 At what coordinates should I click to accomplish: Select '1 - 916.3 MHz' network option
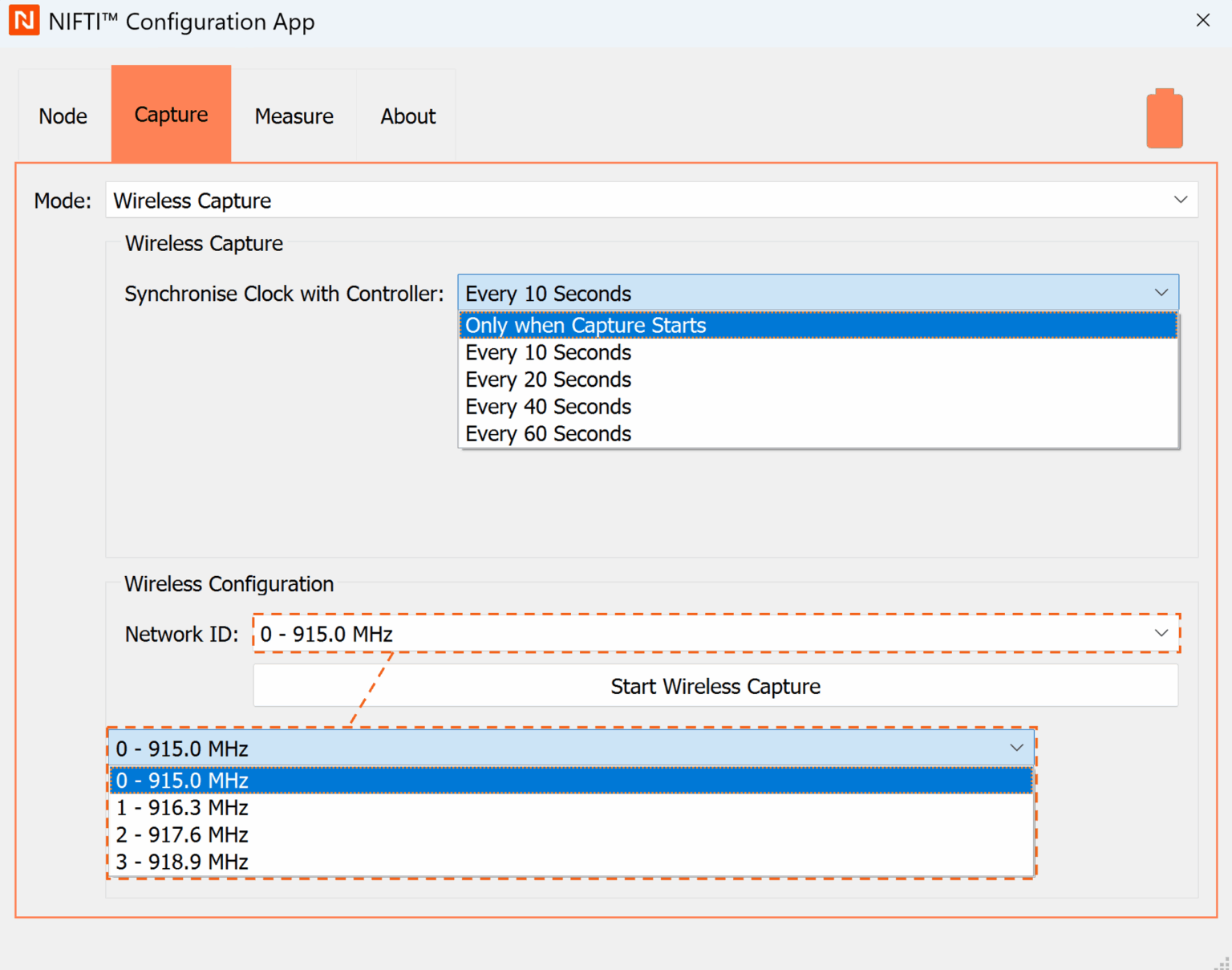pos(571,807)
